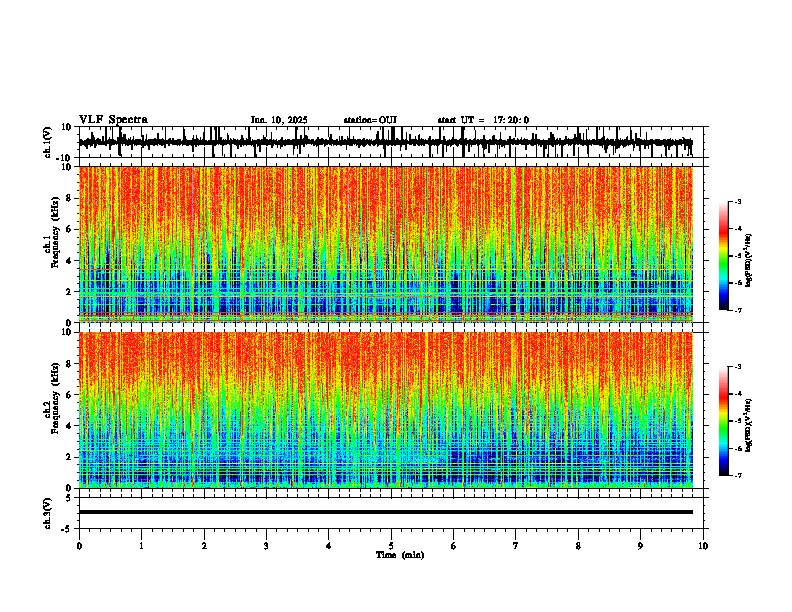Viewport: 792px width, 612px height.
Task: Click the ch.1 color scale log(PSD) units label
Action: click(749, 260)
